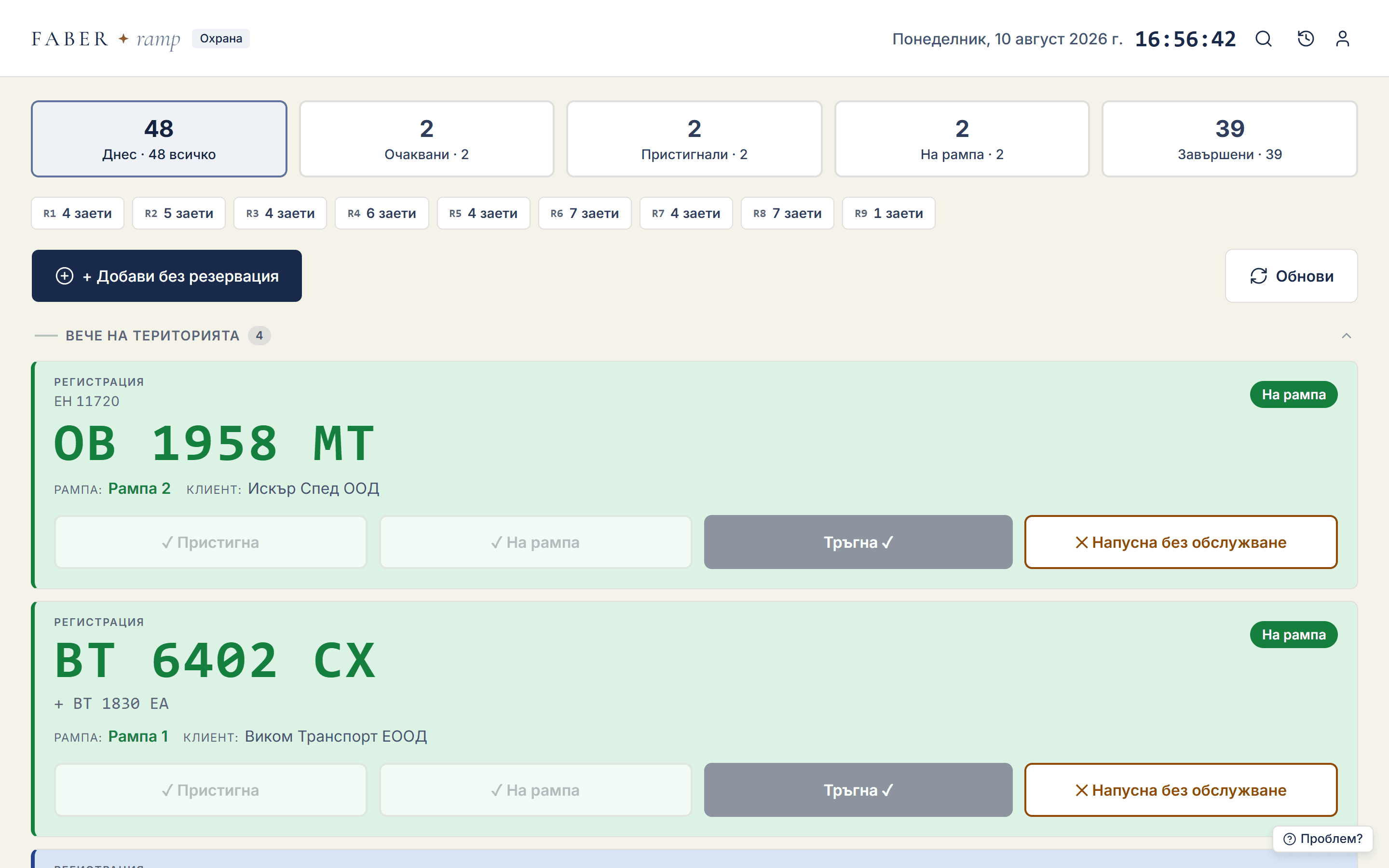
Task: Click the FABER ramp logo
Action: click(106, 39)
